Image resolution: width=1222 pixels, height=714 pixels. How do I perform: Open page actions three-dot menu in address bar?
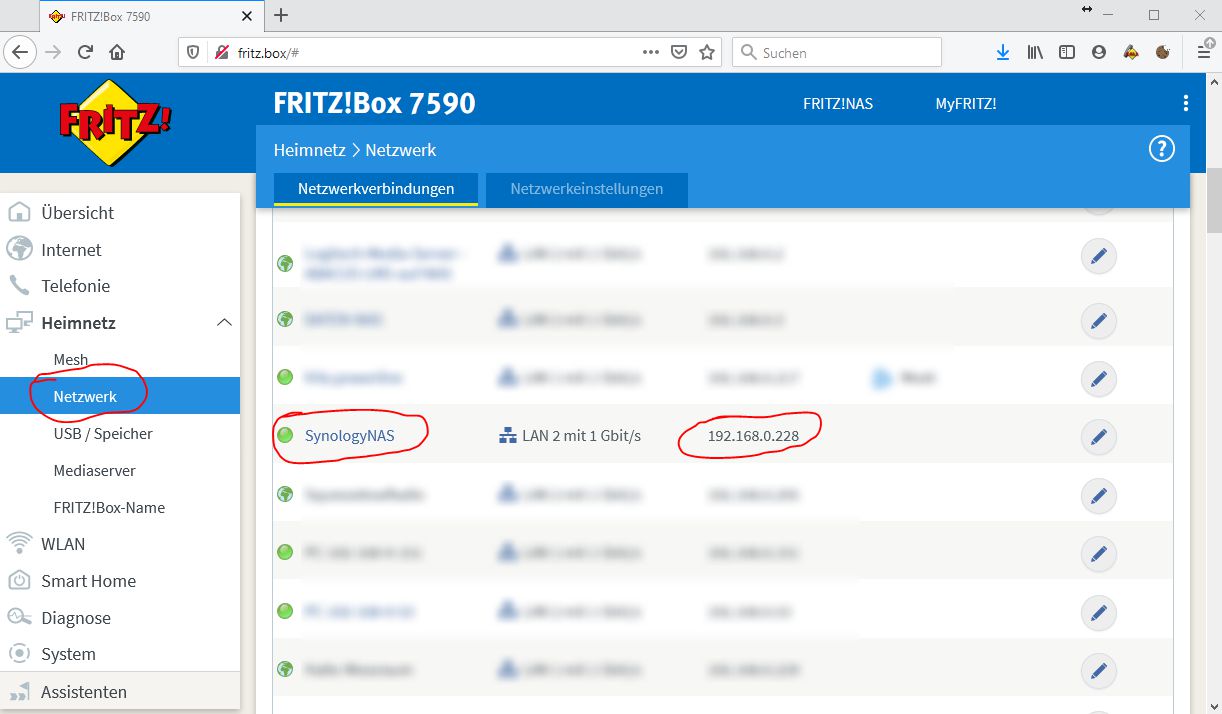pos(651,53)
